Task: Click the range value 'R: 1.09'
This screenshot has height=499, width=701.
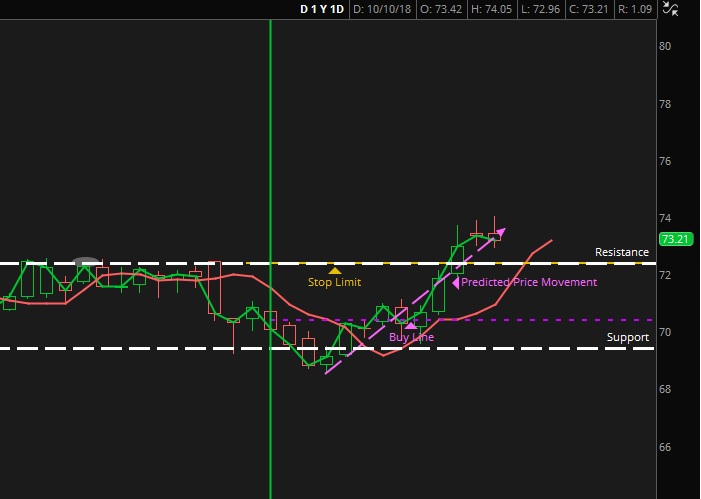Action: (635, 9)
